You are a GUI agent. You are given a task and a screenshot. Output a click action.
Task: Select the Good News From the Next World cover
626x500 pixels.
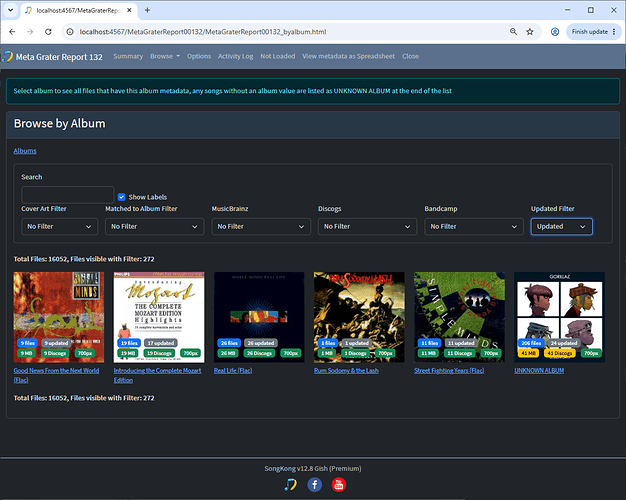coord(59,317)
